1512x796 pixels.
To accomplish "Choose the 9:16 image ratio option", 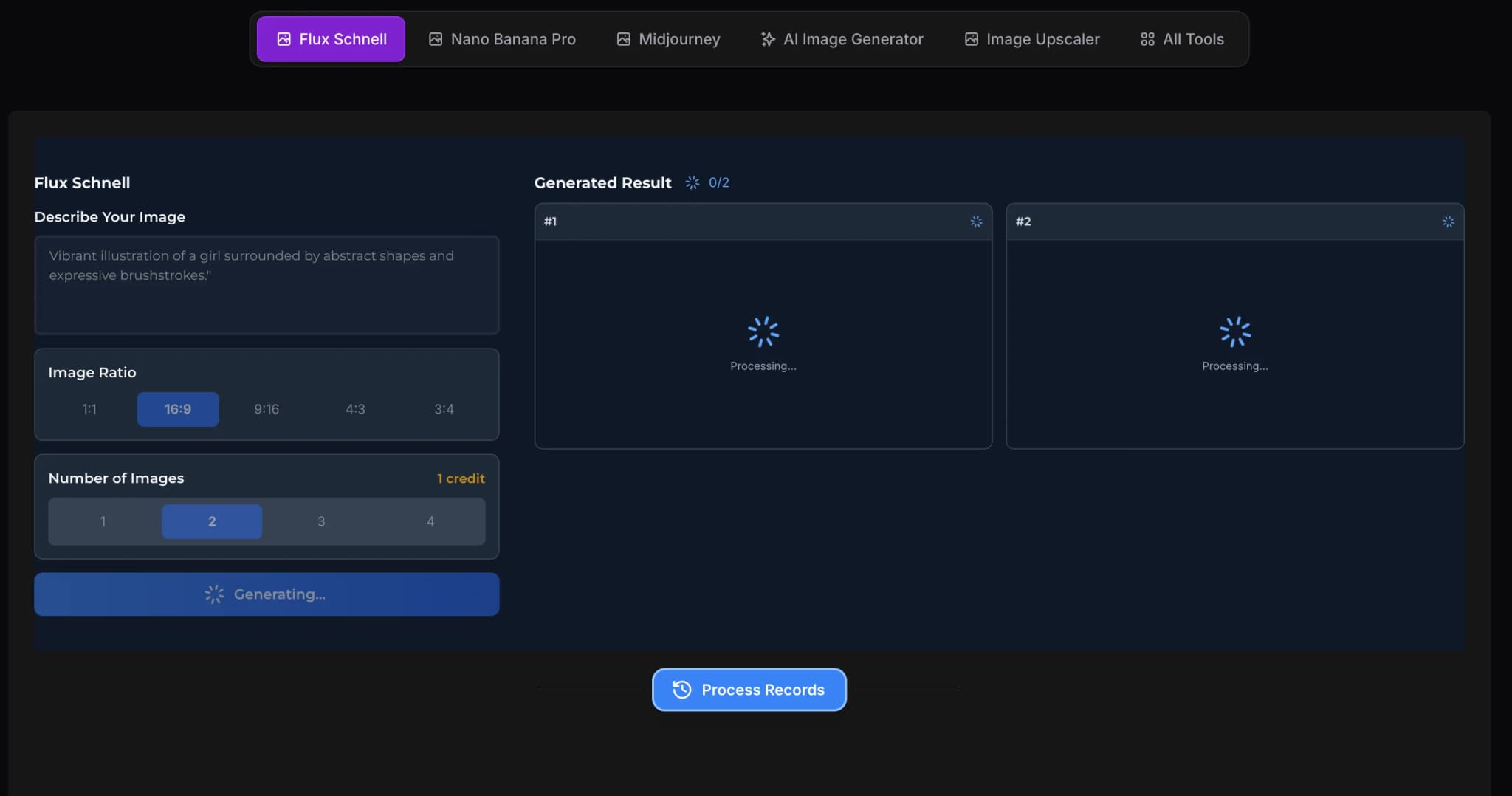I will pyautogui.click(x=267, y=409).
